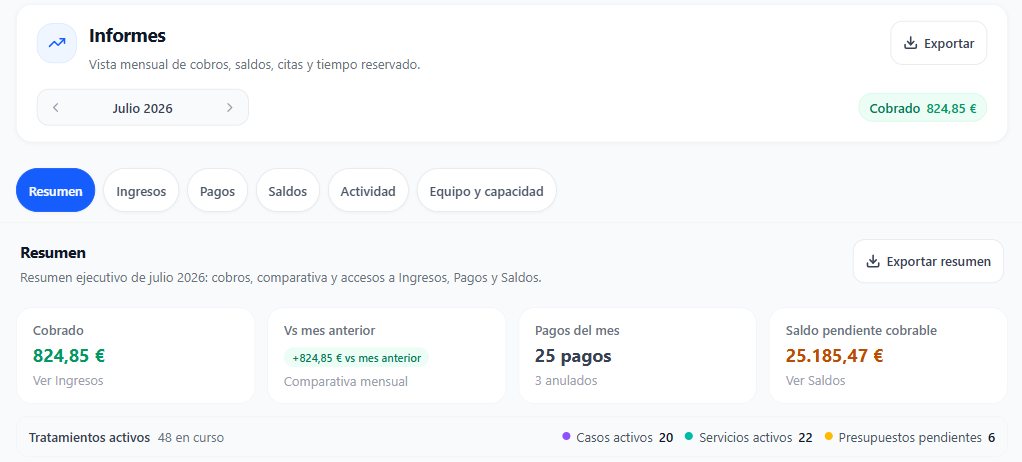Click the Exportar resumen button
The image size is (1022, 462).
tap(928, 261)
